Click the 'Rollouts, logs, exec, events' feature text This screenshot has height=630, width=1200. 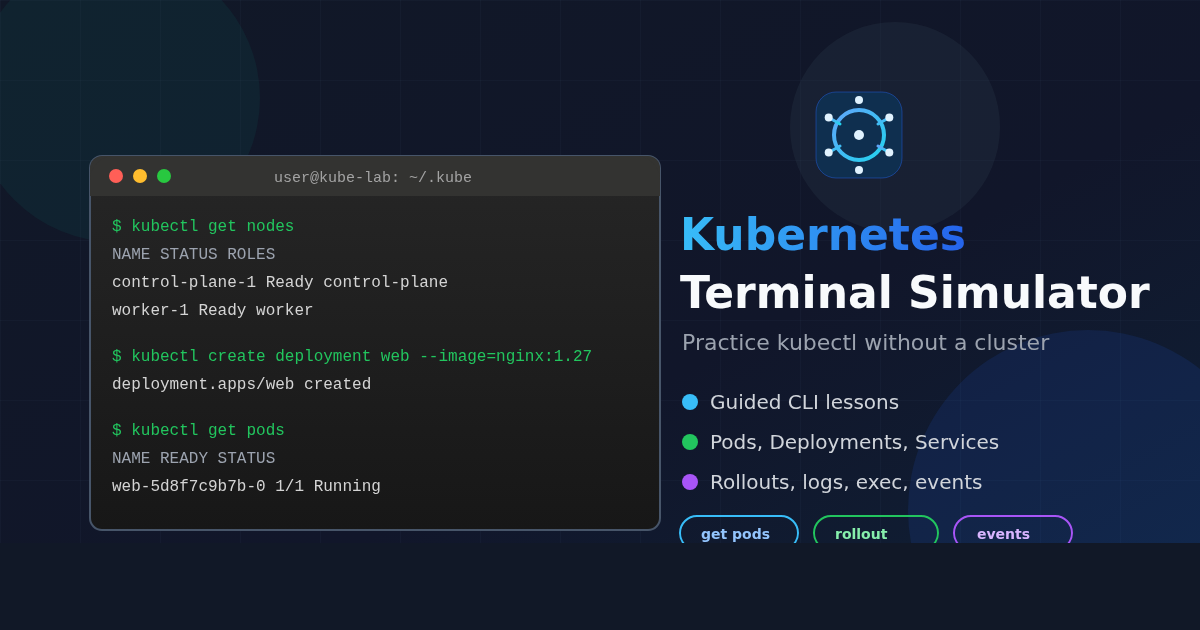[846, 482]
